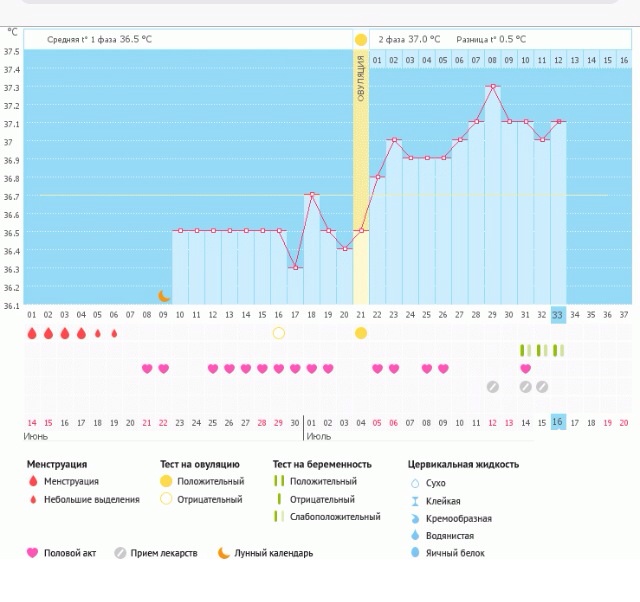Viewport: 640px width, 602px height.
Task: Click the positive ovulation test circle on day 21
Action: pyautogui.click(x=361, y=333)
